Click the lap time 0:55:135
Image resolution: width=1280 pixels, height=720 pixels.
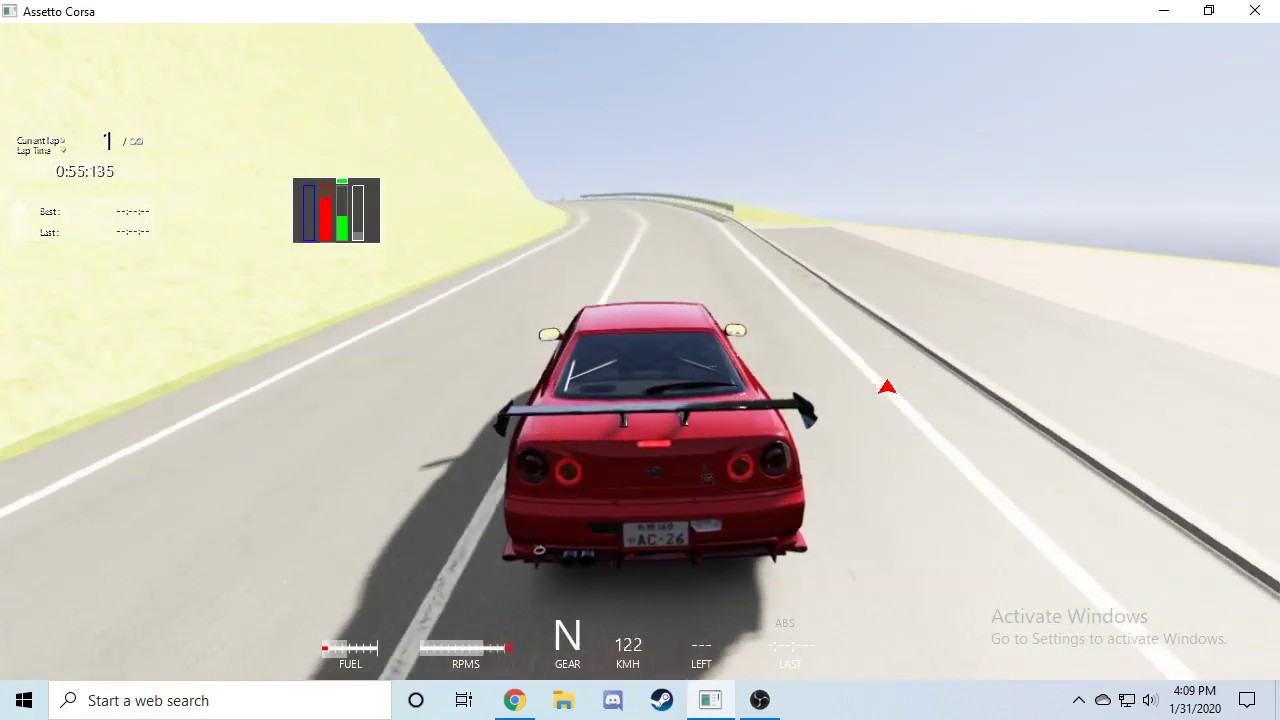(x=85, y=172)
